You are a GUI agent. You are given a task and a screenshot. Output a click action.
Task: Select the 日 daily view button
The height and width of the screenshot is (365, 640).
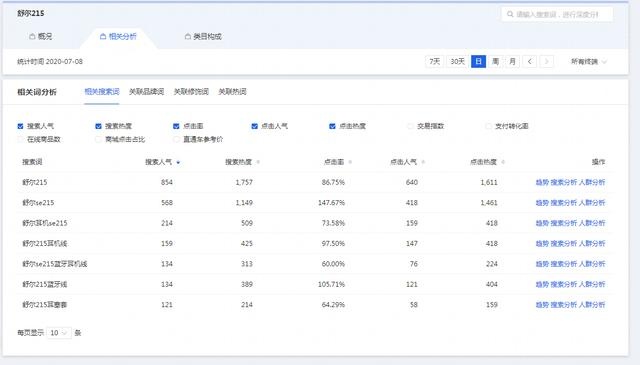478,62
